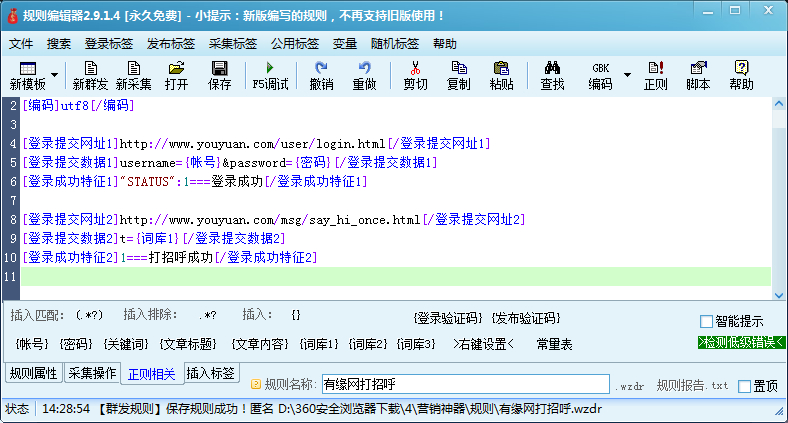Open the 随机标签 menu

395,44
